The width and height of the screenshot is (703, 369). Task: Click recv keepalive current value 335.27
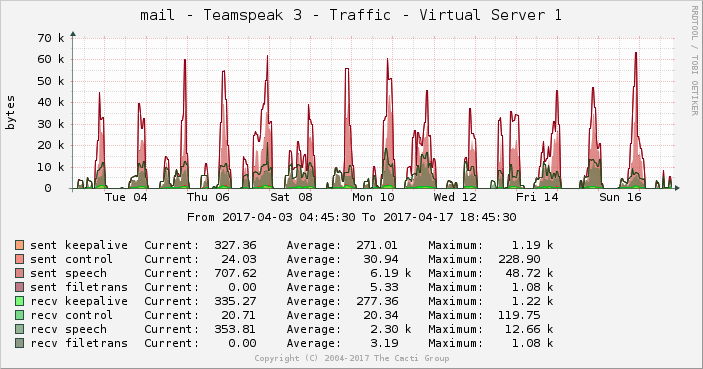point(235,301)
